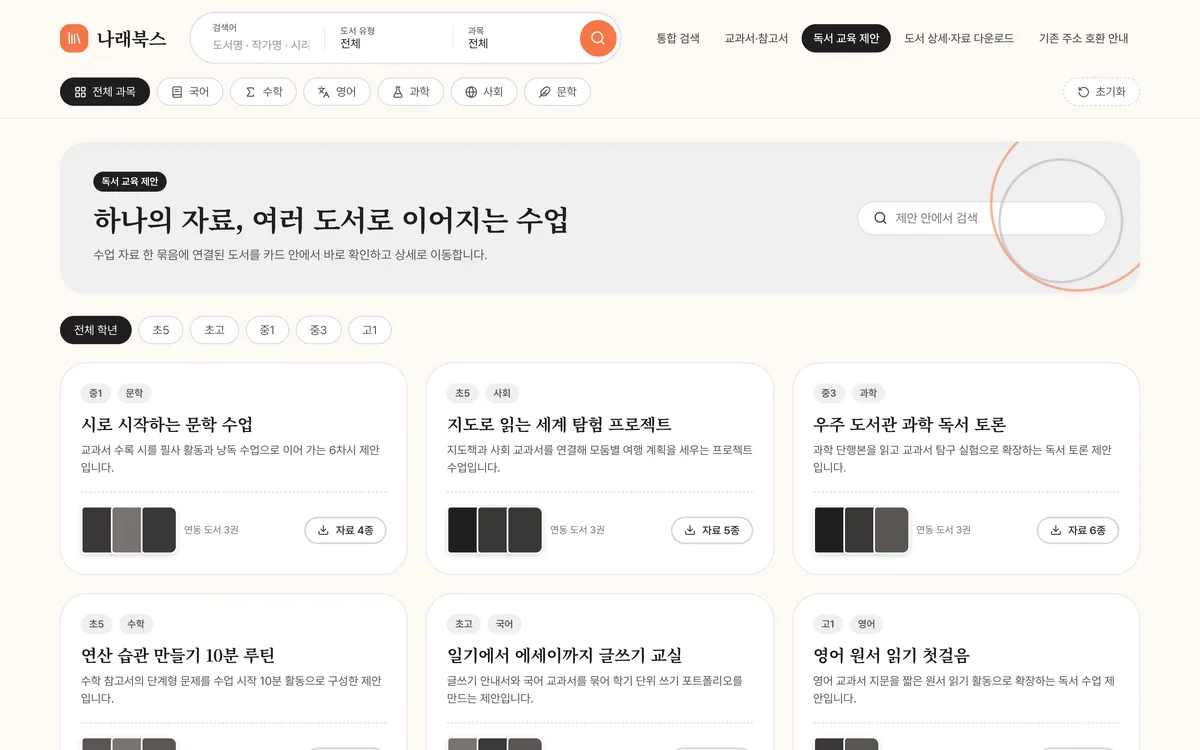1200x750 pixels.
Task: Select 초5 grade filter
Action: pyautogui.click(x=161, y=330)
